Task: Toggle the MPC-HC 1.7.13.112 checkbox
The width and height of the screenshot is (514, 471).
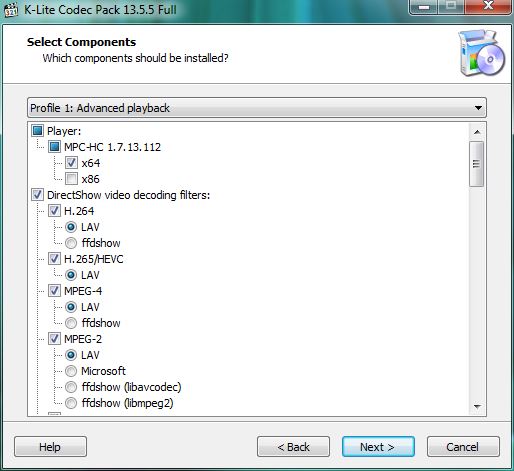Action: [x=54, y=147]
